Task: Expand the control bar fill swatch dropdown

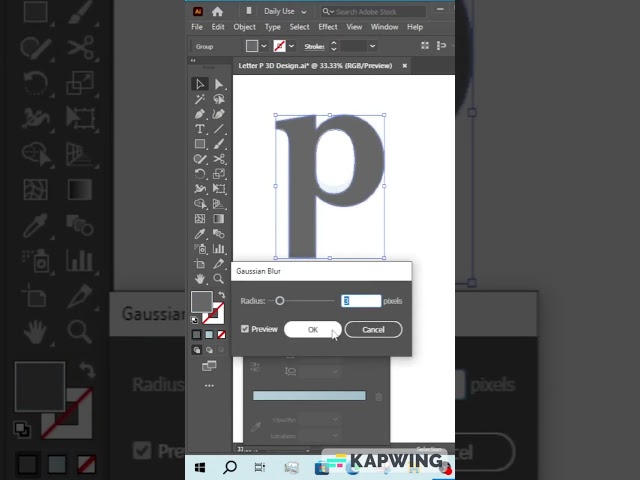Action: coord(264,46)
